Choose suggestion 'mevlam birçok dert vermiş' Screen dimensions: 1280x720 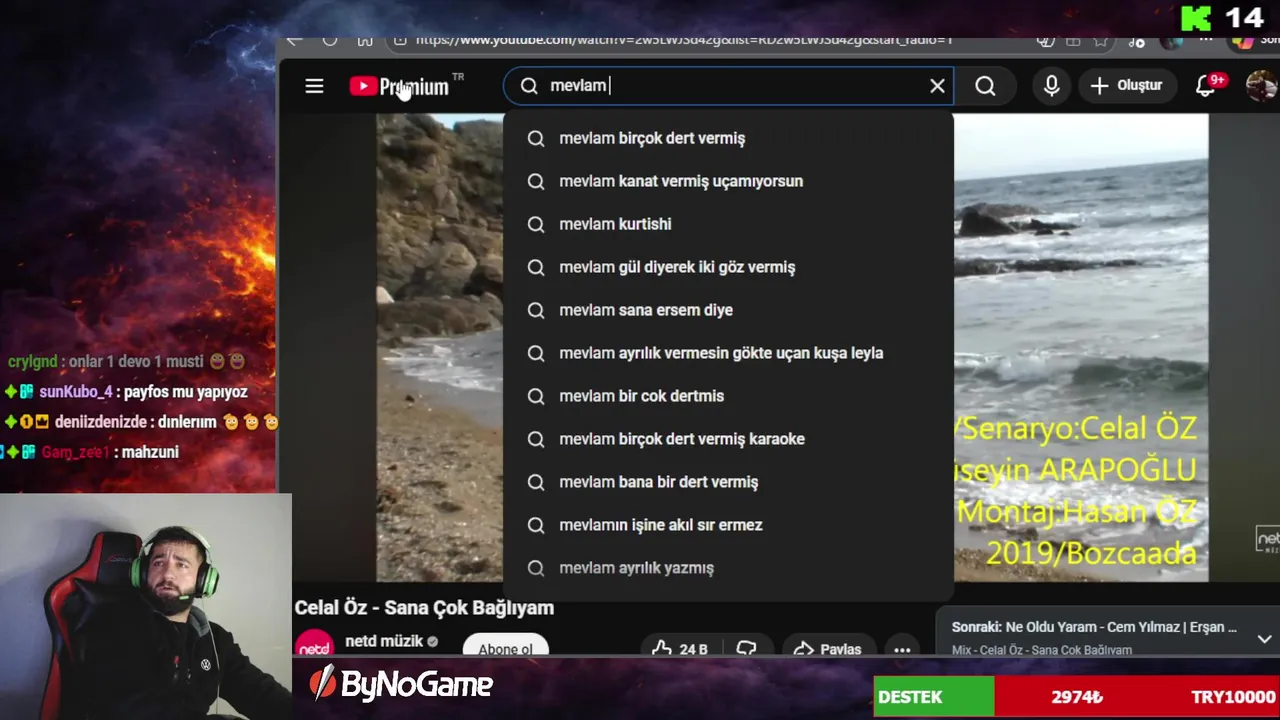[728, 138]
